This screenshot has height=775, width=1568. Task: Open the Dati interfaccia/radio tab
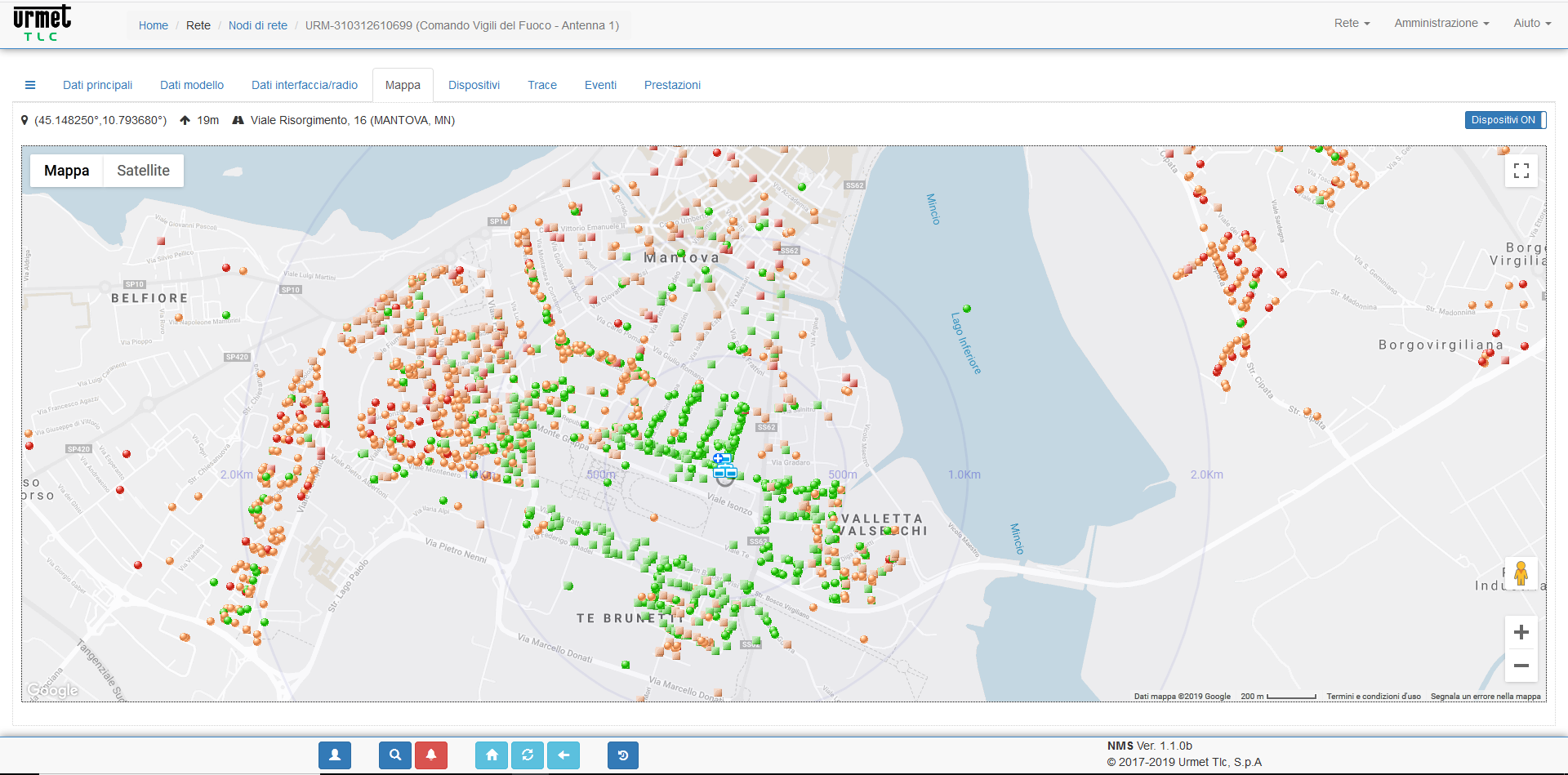(x=305, y=85)
